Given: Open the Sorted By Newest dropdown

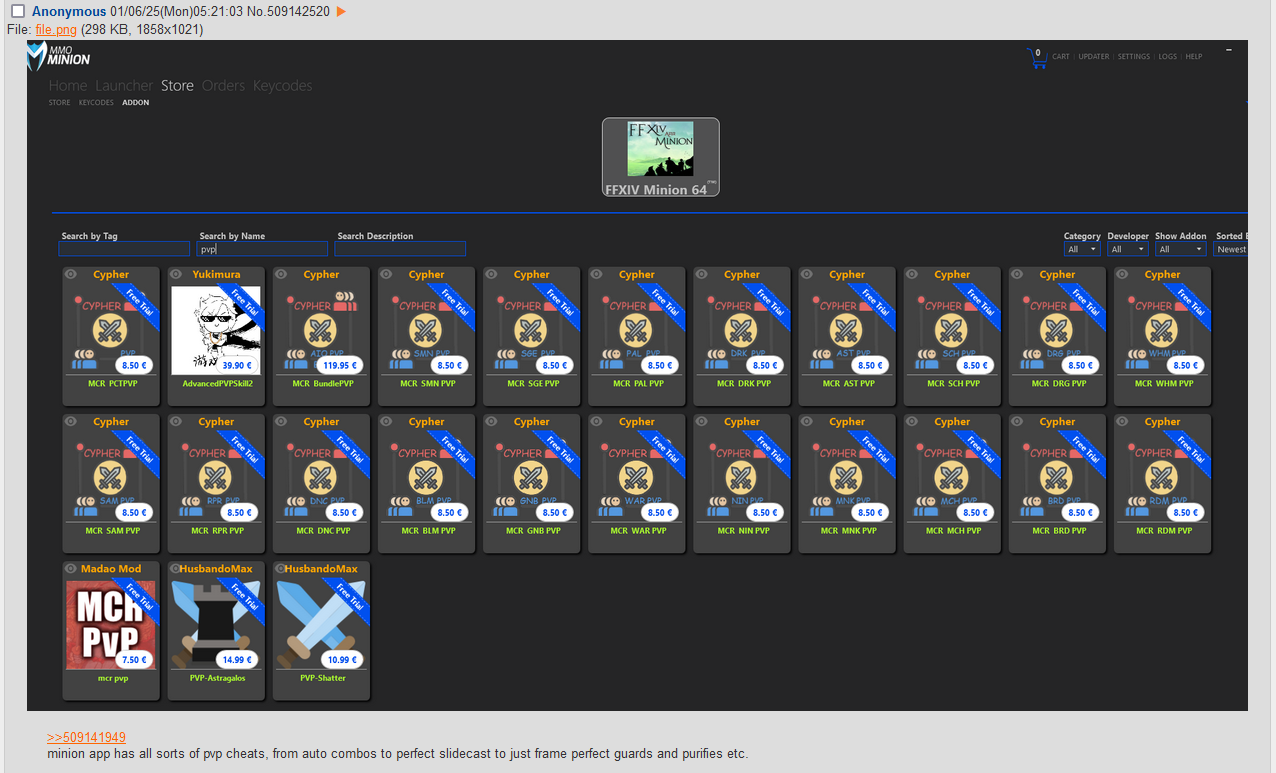Looking at the screenshot, I should pyautogui.click(x=1231, y=249).
